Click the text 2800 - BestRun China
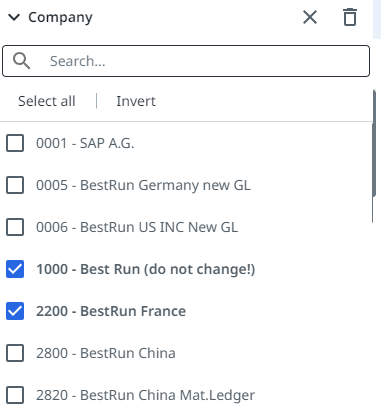Screen dimensions: 381x419 point(106,353)
